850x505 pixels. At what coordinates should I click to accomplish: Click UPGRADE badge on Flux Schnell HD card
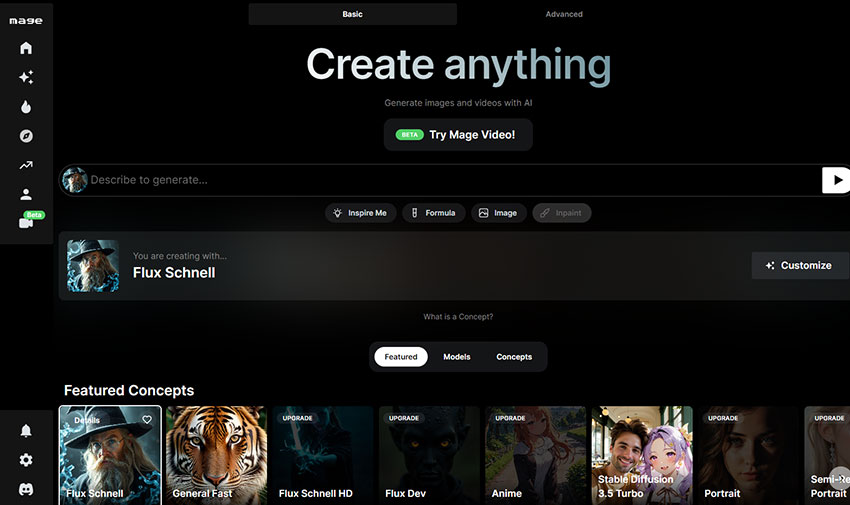pyautogui.click(x=298, y=418)
